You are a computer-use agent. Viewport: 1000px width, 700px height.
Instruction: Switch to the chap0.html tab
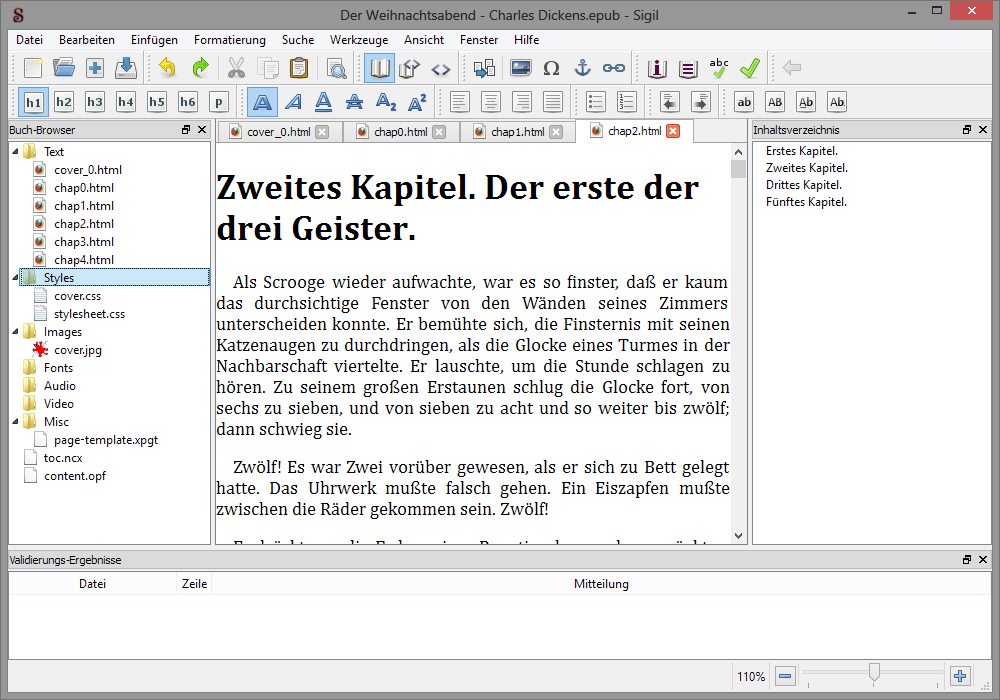click(401, 132)
